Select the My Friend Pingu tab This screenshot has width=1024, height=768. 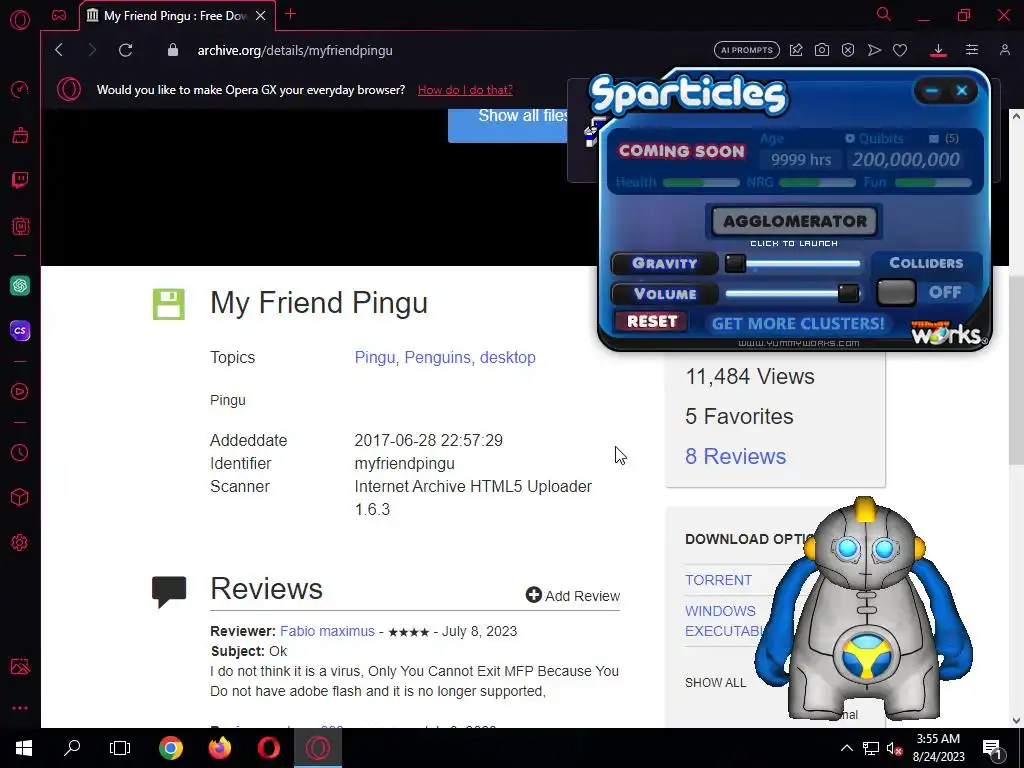[174, 16]
